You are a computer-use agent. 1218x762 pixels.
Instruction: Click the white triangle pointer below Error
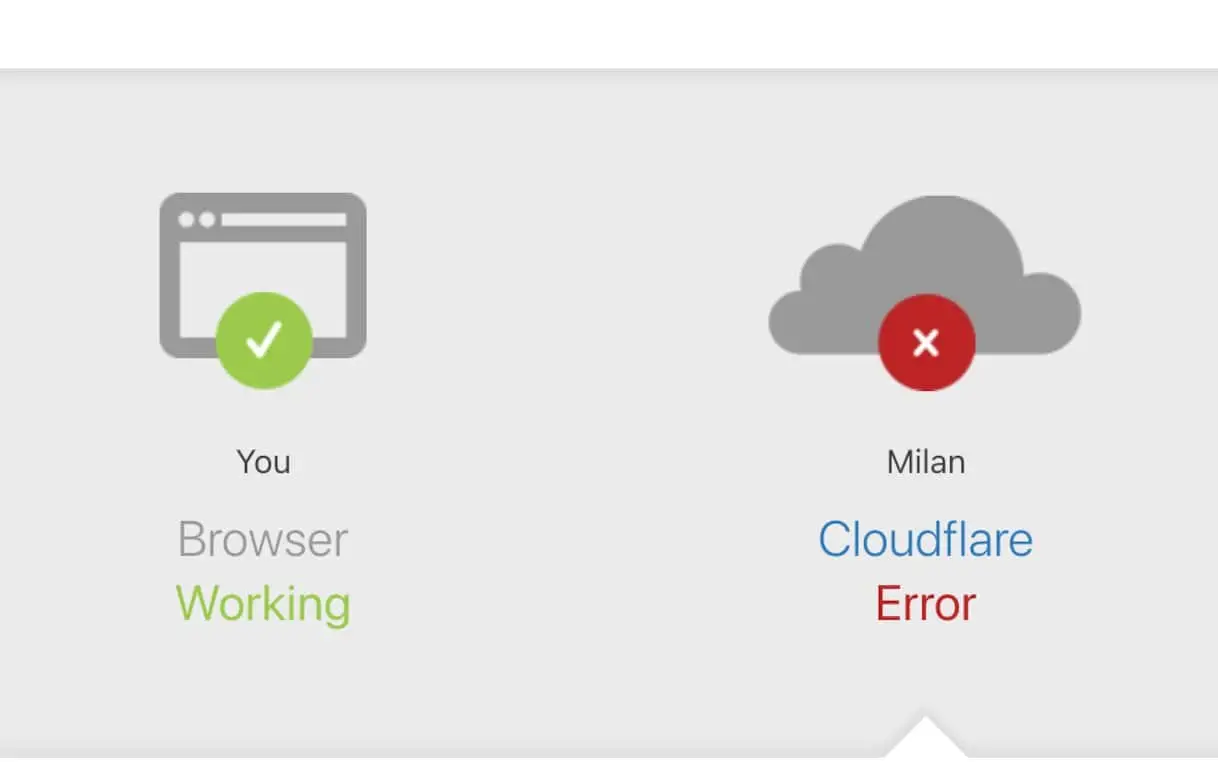(x=926, y=736)
